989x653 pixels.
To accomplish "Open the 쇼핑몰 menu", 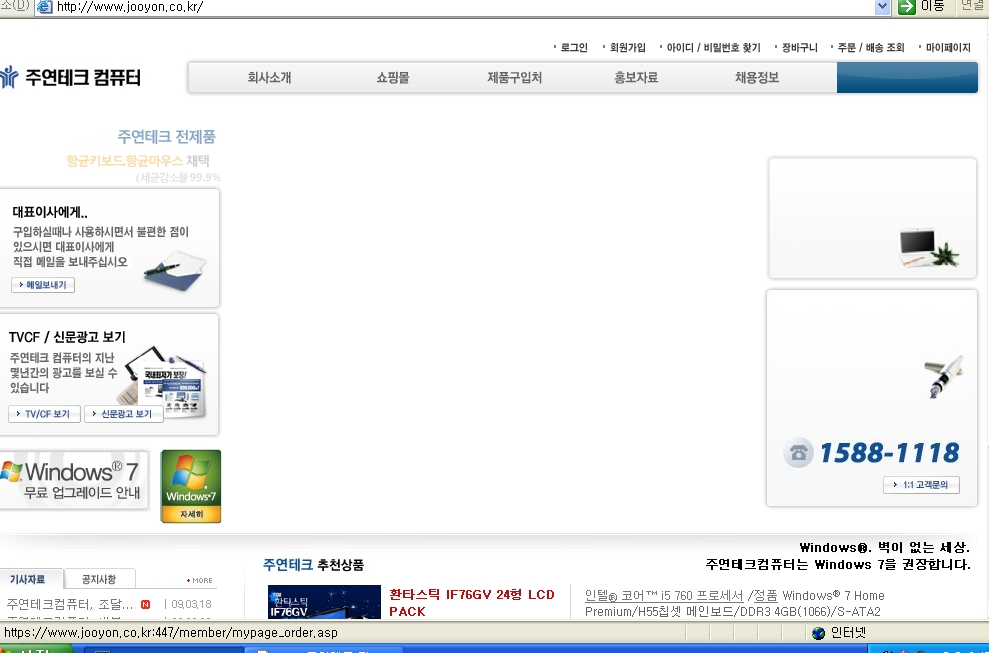I will coord(393,78).
